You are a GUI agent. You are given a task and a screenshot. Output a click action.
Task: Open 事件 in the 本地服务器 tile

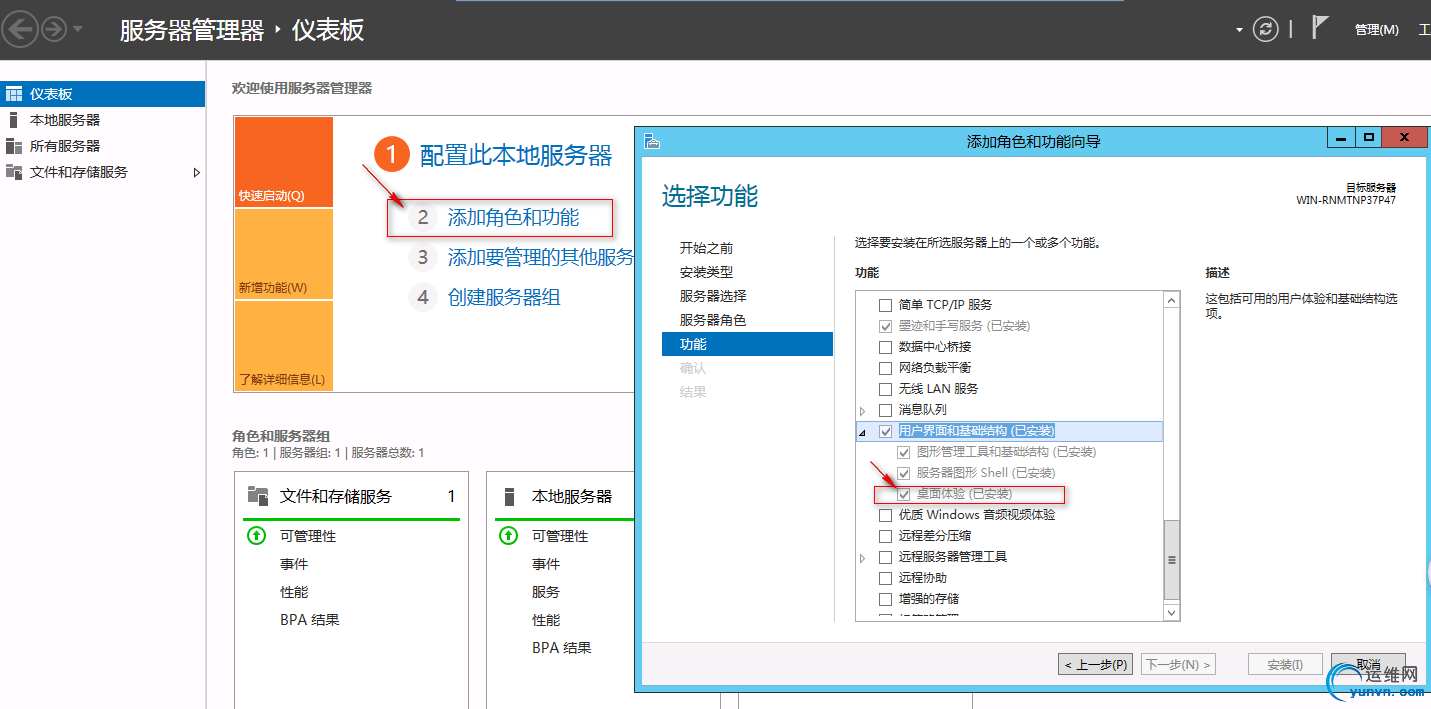pyautogui.click(x=546, y=564)
